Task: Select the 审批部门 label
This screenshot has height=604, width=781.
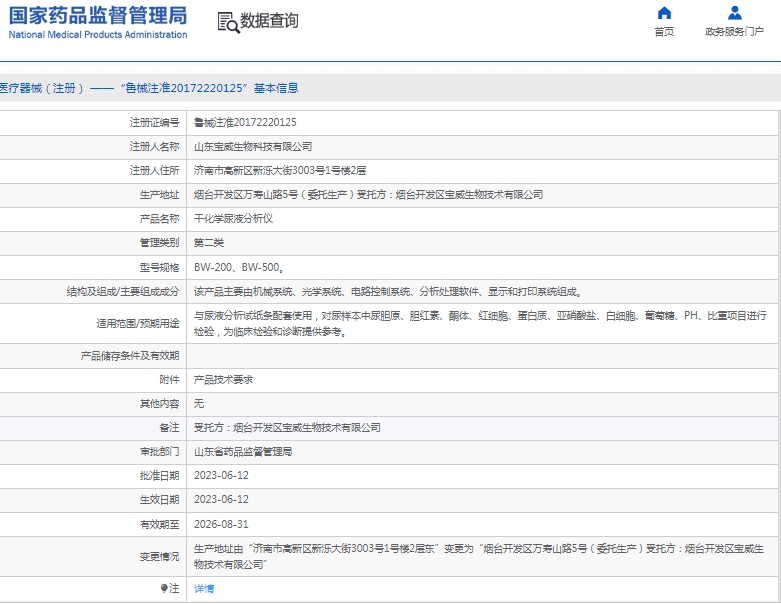Action: [159, 452]
